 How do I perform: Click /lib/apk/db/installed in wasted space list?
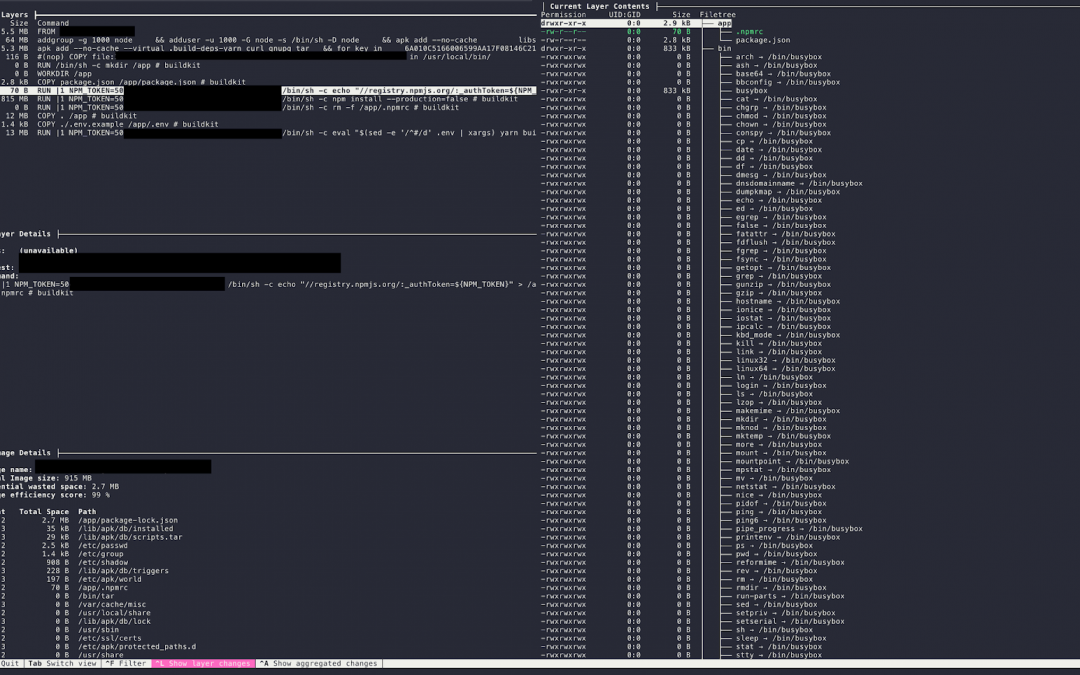pos(125,529)
